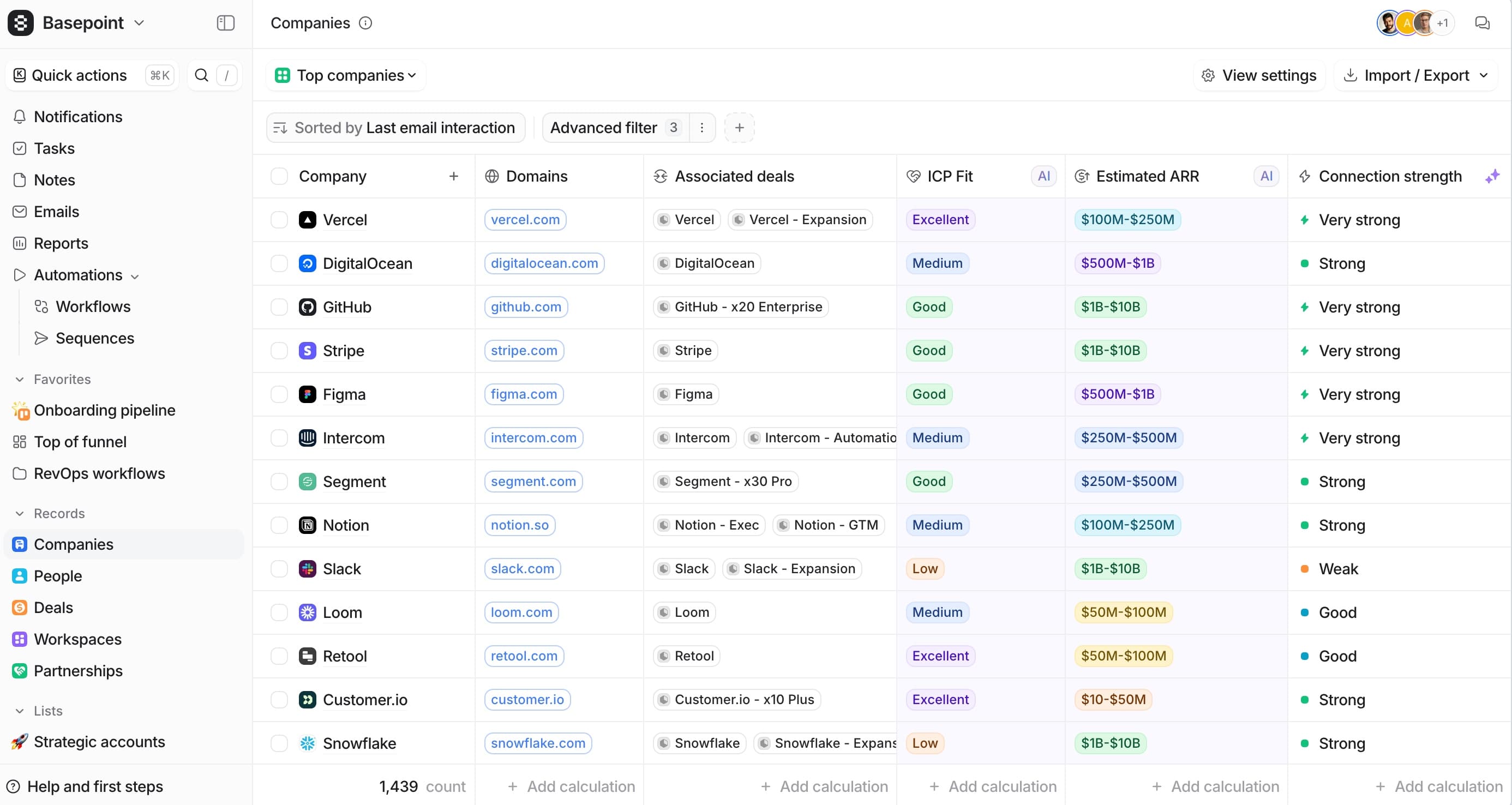Check the checkbox on the Vercel row
This screenshot has width=1512, height=805.
[279, 219]
